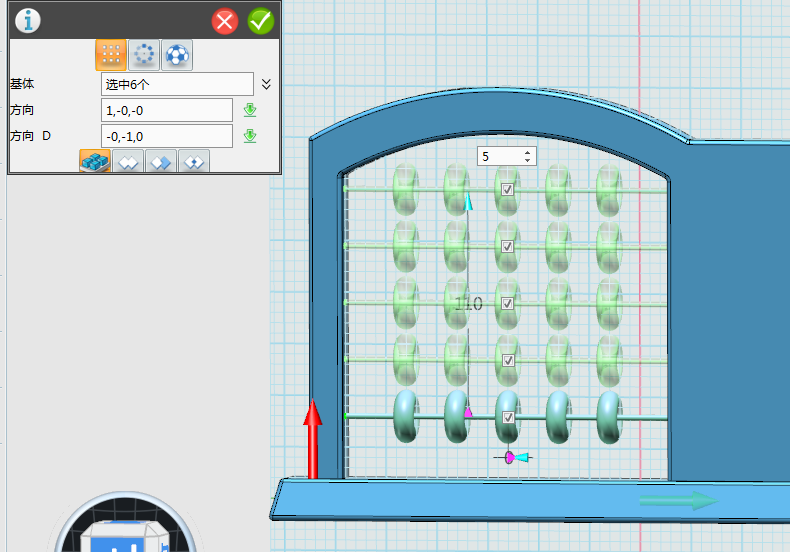Pick the fourth boolean option icon

point(193,162)
